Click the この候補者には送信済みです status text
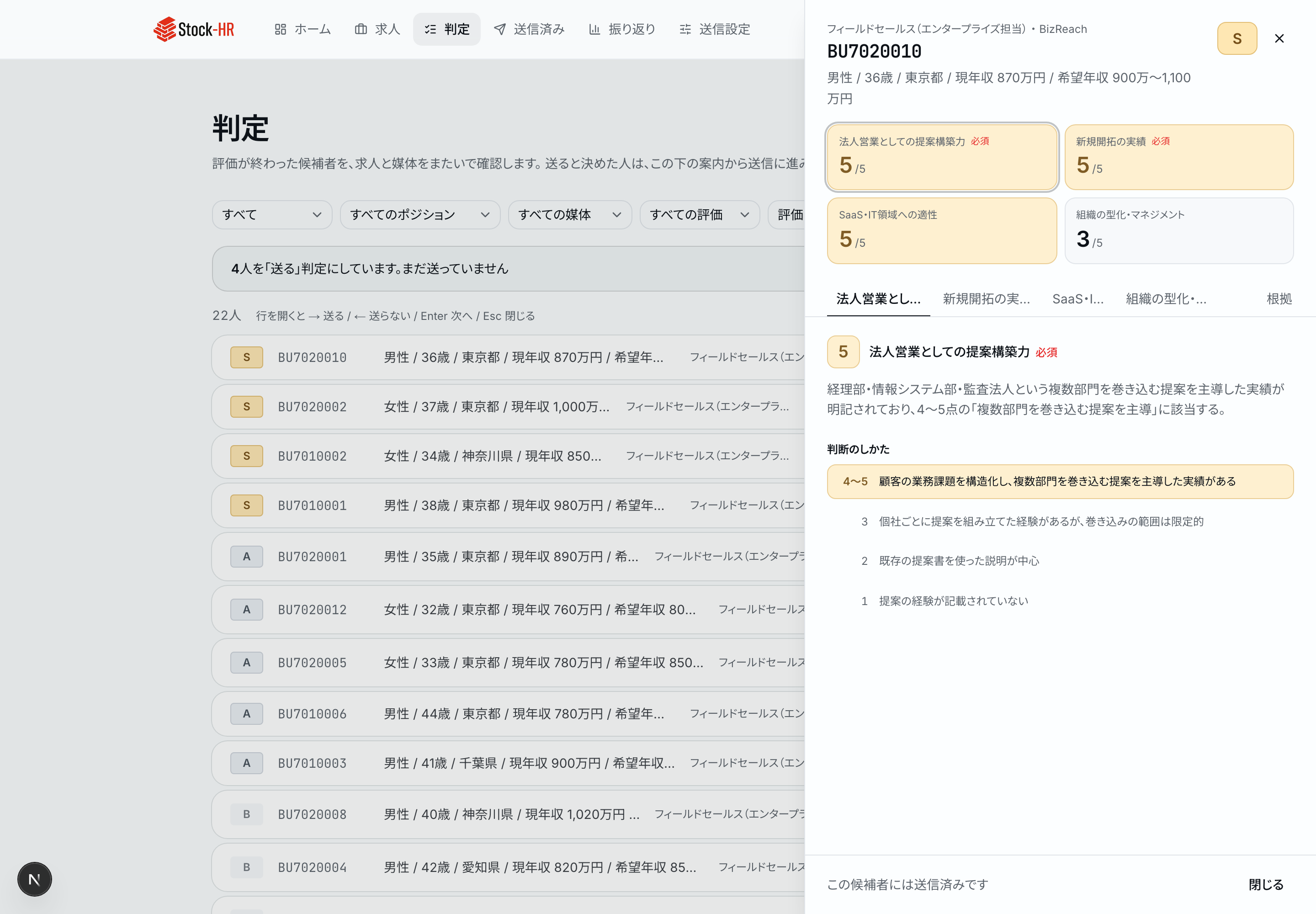 (x=907, y=885)
